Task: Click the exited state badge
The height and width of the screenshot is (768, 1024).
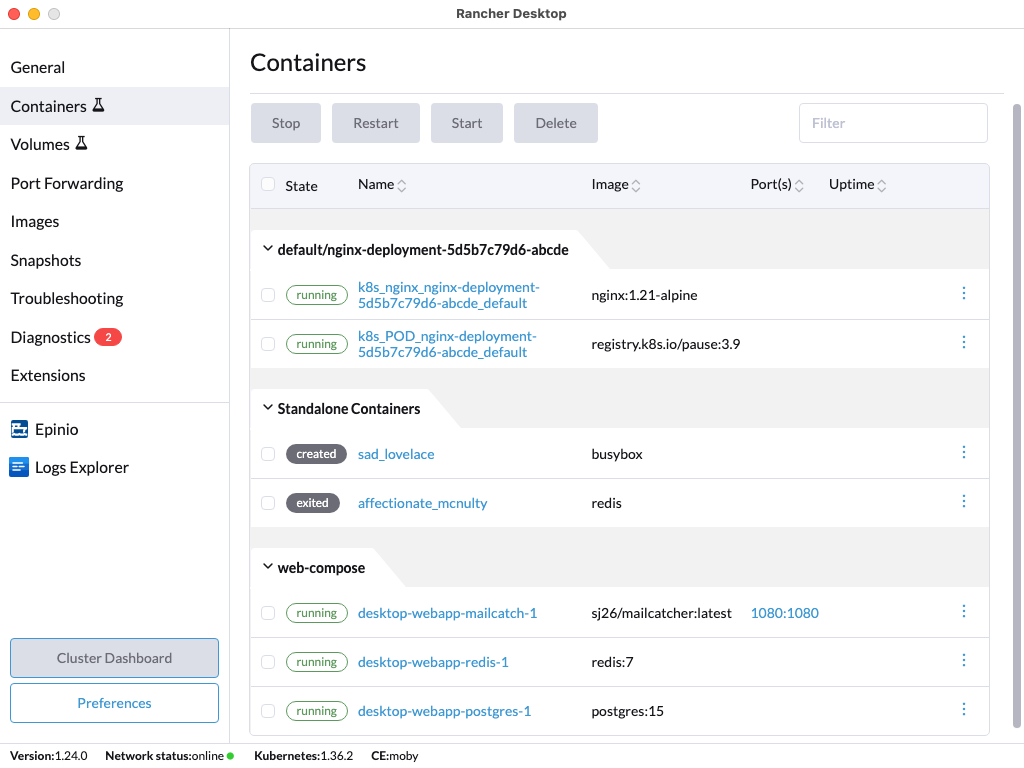Action: [313, 503]
